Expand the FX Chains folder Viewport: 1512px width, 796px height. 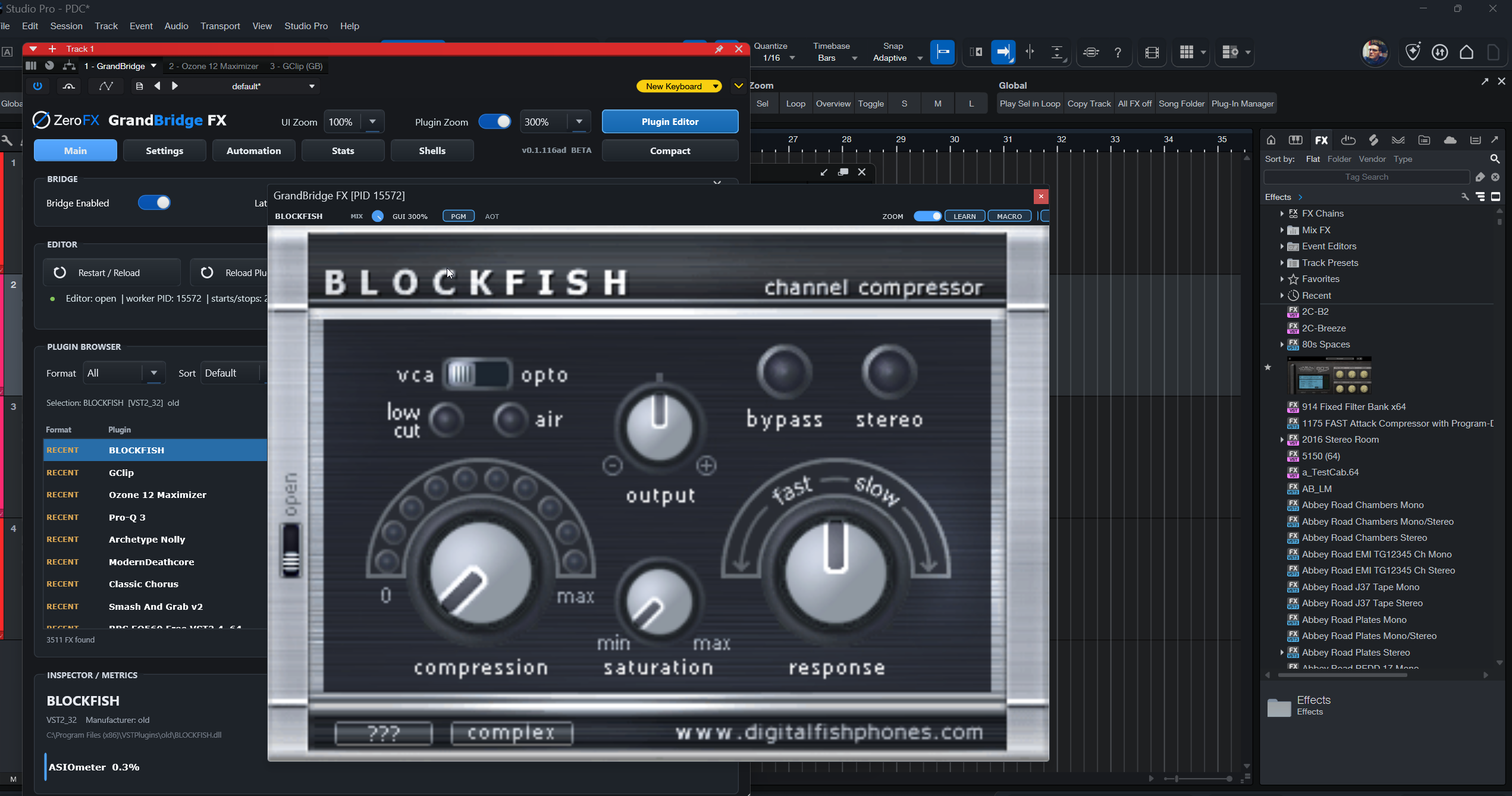click(1282, 214)
